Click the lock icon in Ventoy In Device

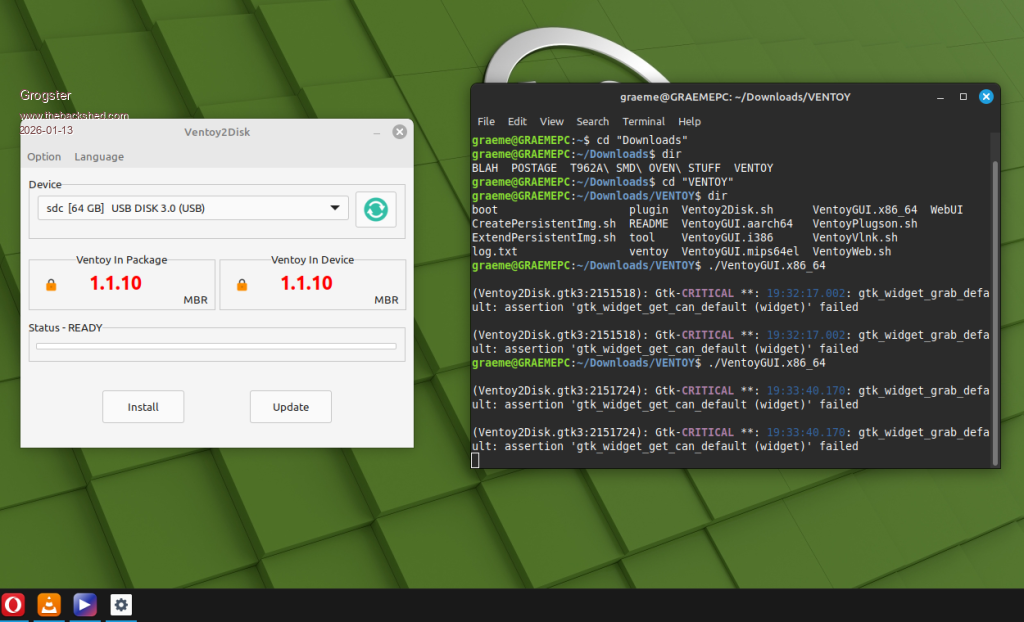point(241,285)
